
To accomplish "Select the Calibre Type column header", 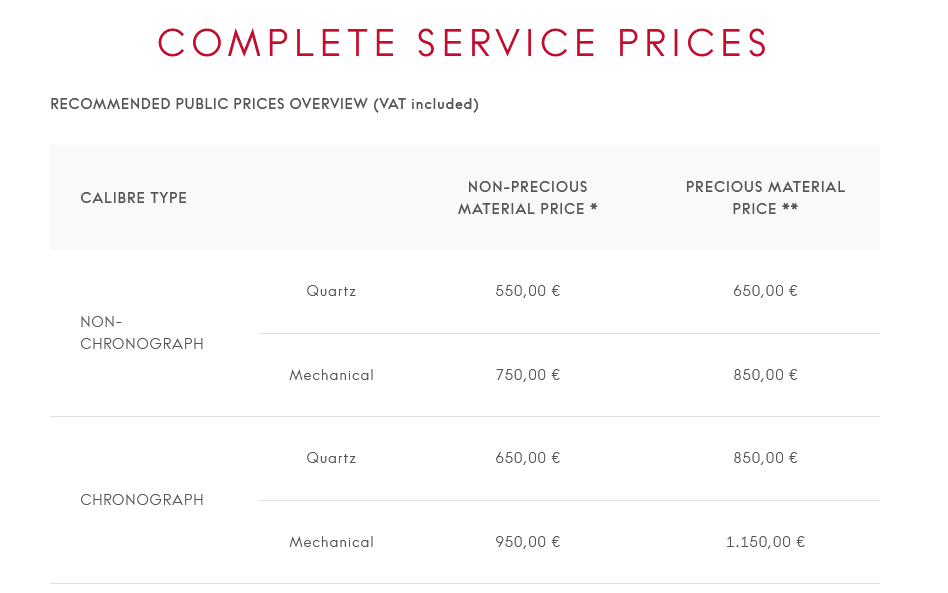I will [134, 198].
